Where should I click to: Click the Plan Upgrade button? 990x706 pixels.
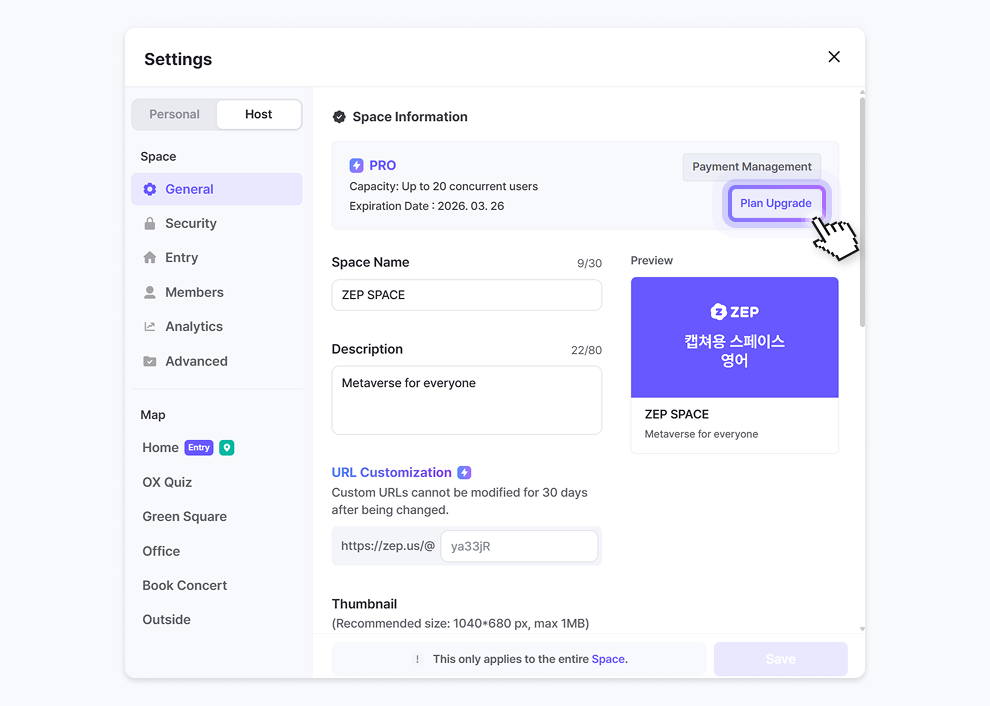click(776, 203)
